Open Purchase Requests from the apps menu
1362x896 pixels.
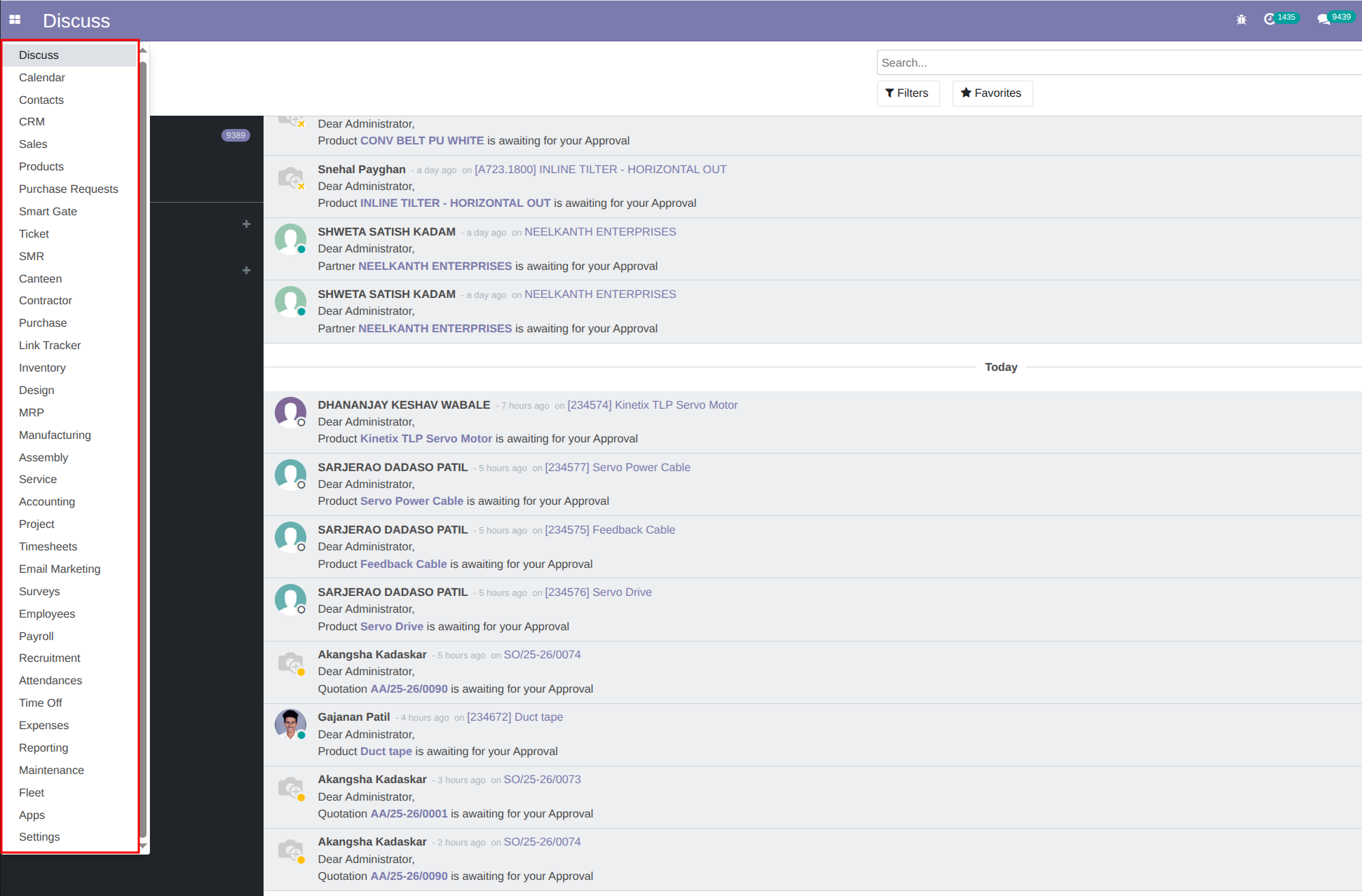[x=68, y=189]
